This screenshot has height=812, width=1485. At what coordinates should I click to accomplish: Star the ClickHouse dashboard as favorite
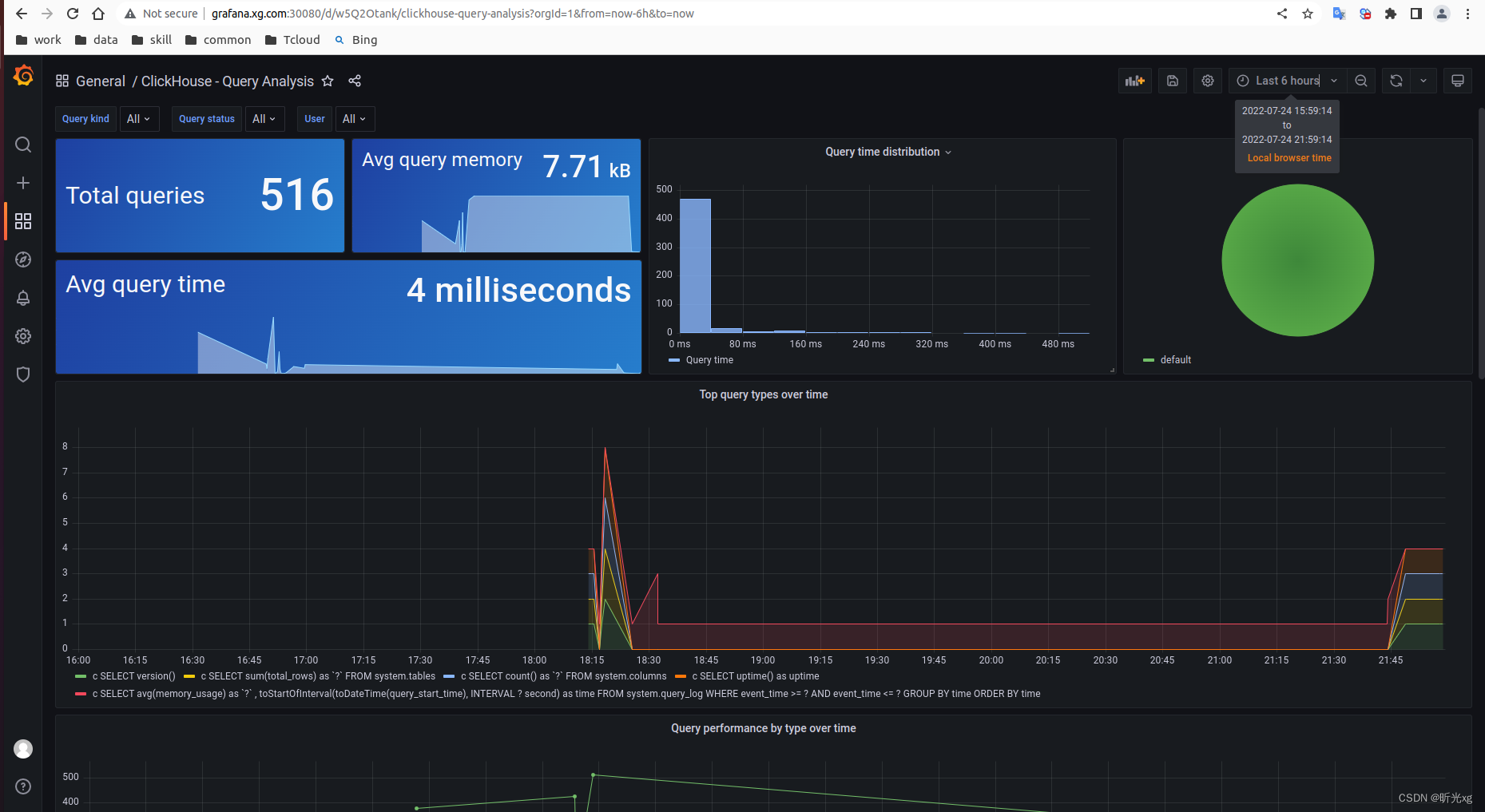point(328,81)
